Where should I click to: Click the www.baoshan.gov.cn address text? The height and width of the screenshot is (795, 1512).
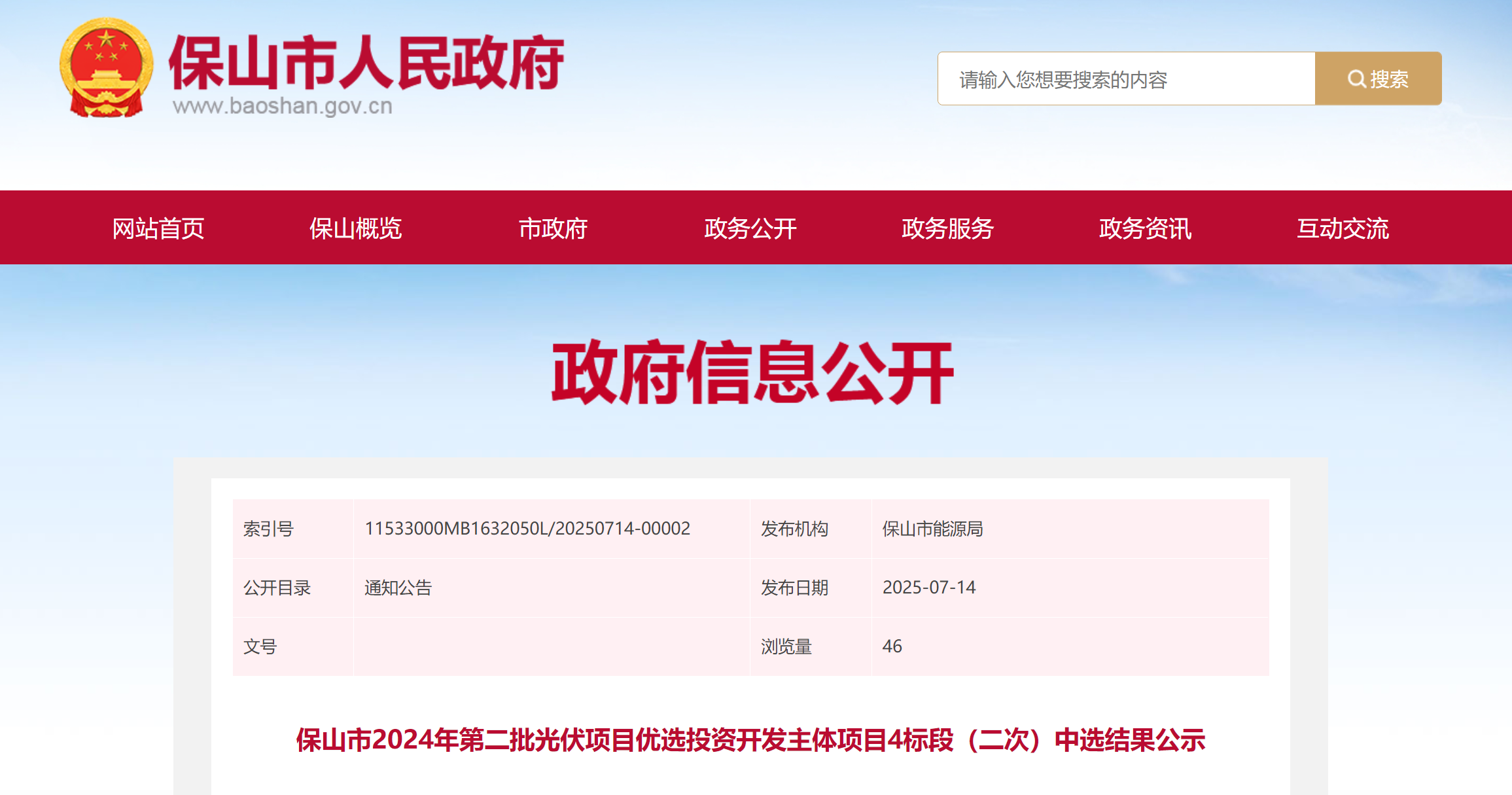tap(283, 106)
